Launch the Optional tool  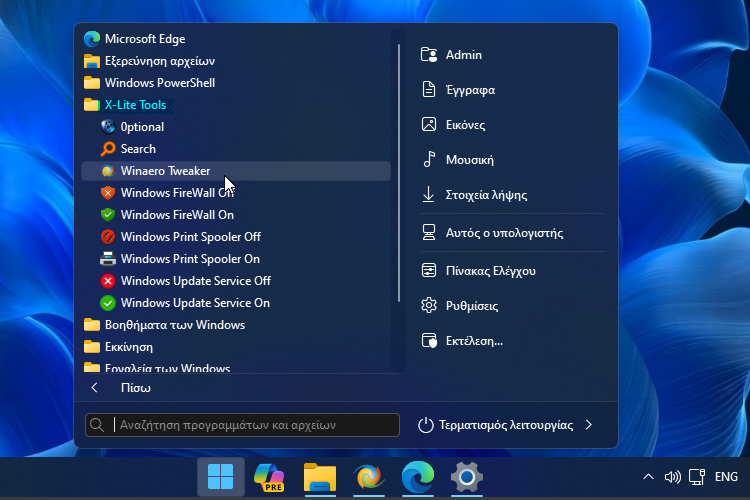click(x=236, y=127)
